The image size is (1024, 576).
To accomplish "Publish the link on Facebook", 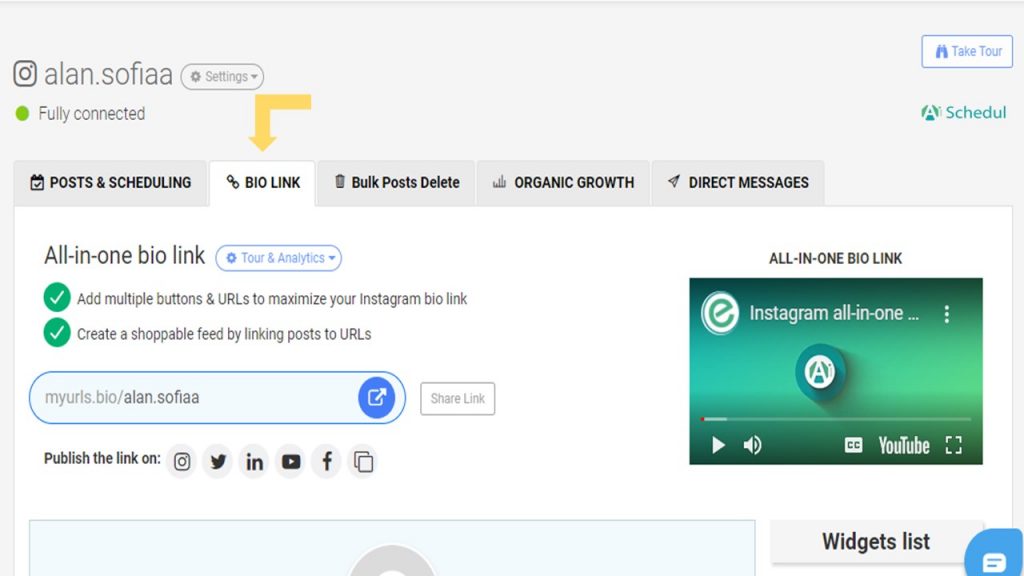I will pos(327,462).
